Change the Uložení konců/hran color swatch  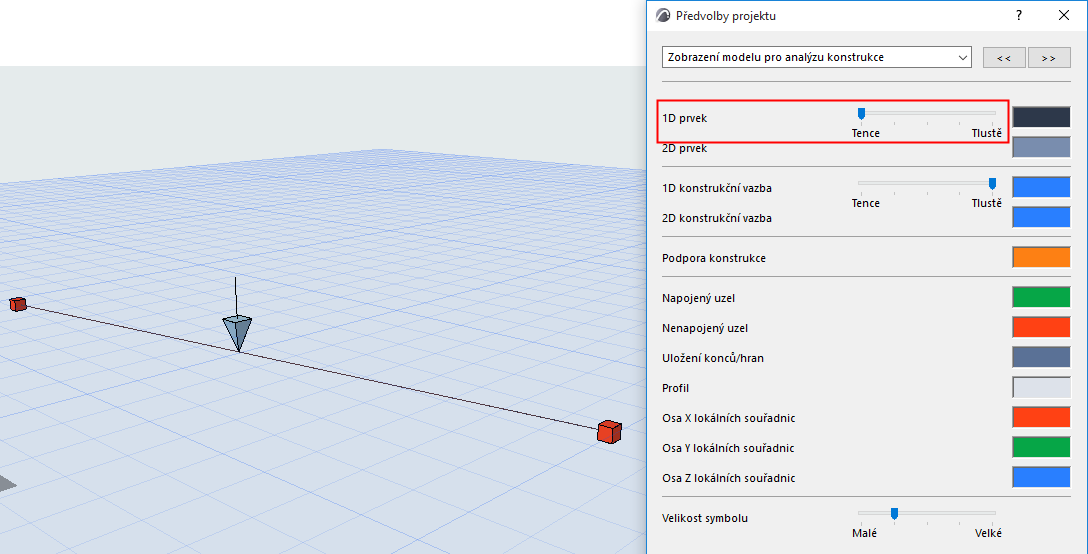tap(1041, 358)
